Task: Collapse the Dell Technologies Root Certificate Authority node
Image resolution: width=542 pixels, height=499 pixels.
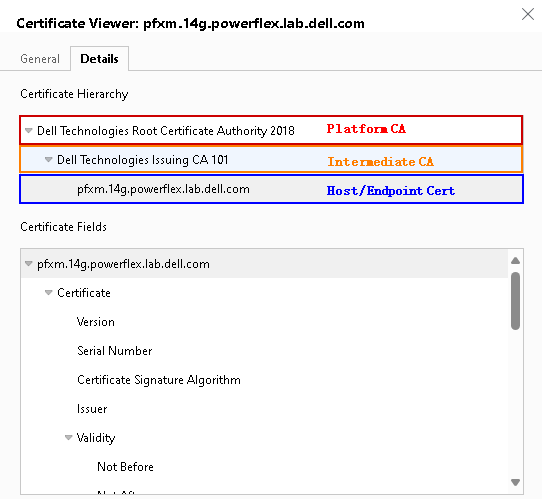Action: (29, 131)
